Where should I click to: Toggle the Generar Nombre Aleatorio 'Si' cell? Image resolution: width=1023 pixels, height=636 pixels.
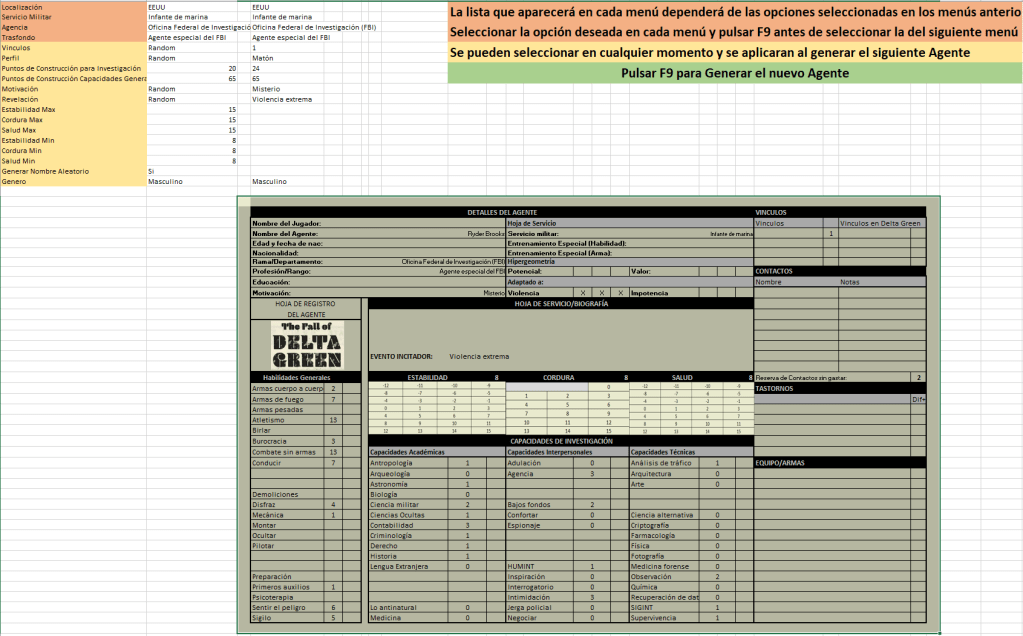(x=192, y=171)
